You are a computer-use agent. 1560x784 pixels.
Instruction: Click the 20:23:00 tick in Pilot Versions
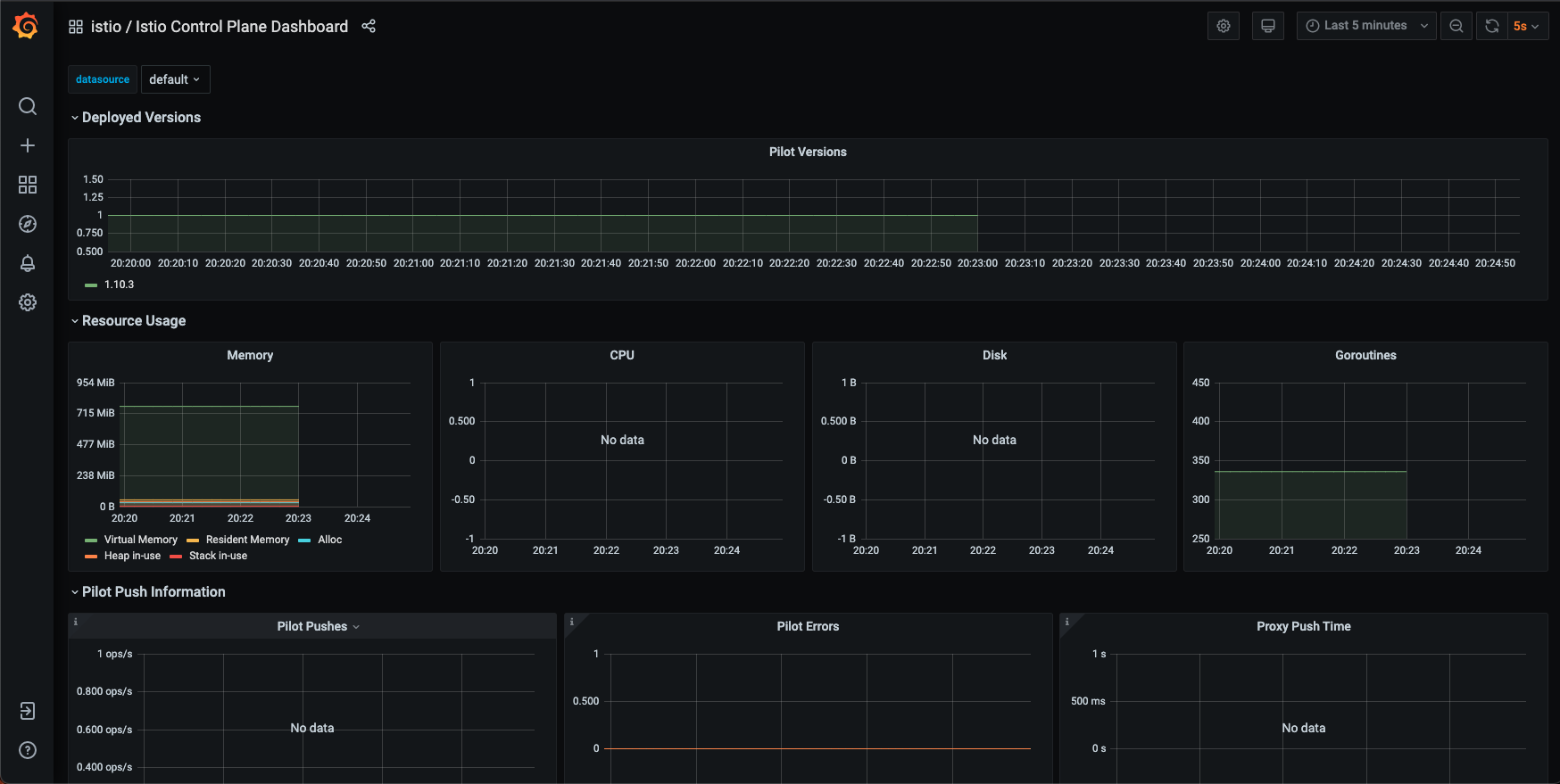(x=977, y=263)
